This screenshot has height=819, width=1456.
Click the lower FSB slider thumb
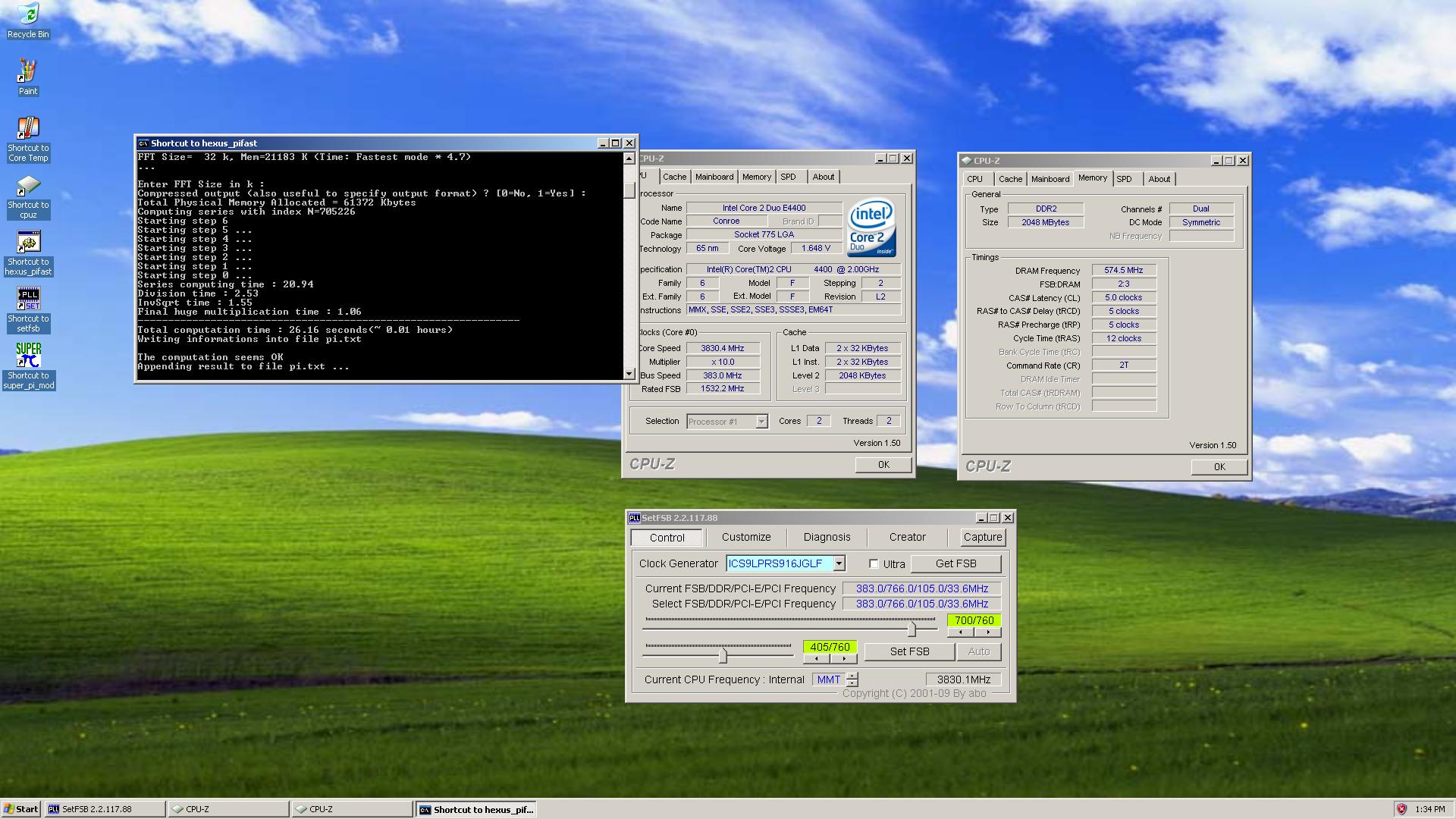point(723,654)
